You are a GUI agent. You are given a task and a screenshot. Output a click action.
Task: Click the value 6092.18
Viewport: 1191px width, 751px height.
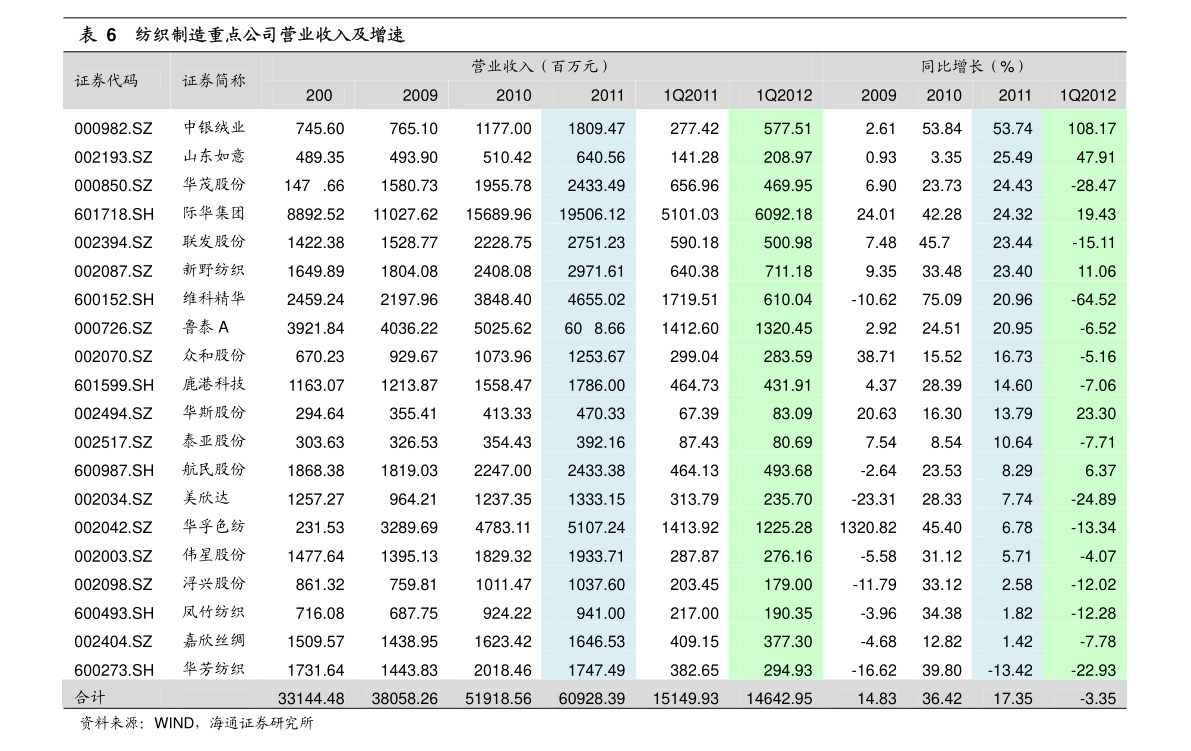pos(783,214)
